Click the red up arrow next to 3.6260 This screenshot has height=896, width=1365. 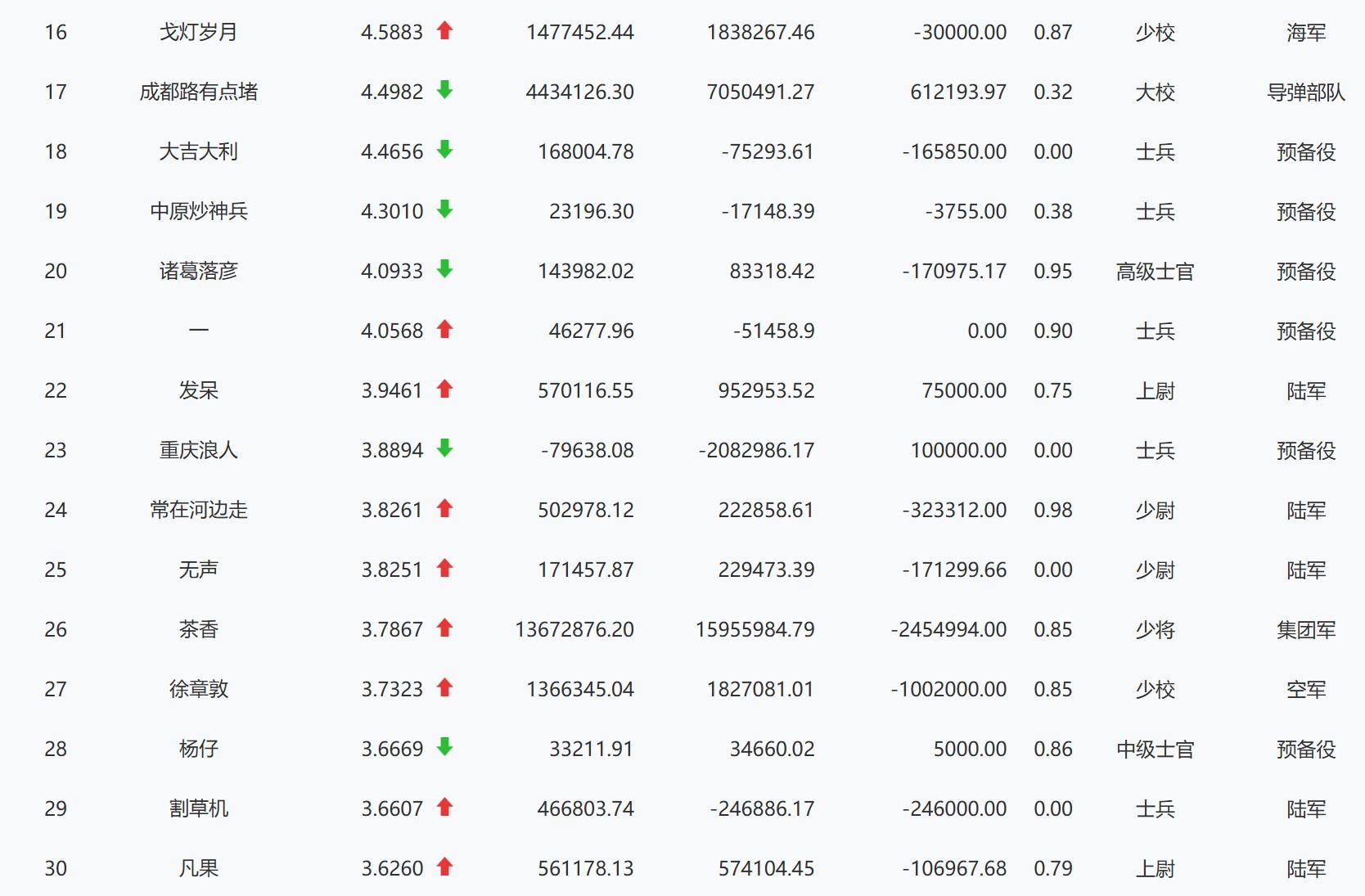click(x=444, y=867)
